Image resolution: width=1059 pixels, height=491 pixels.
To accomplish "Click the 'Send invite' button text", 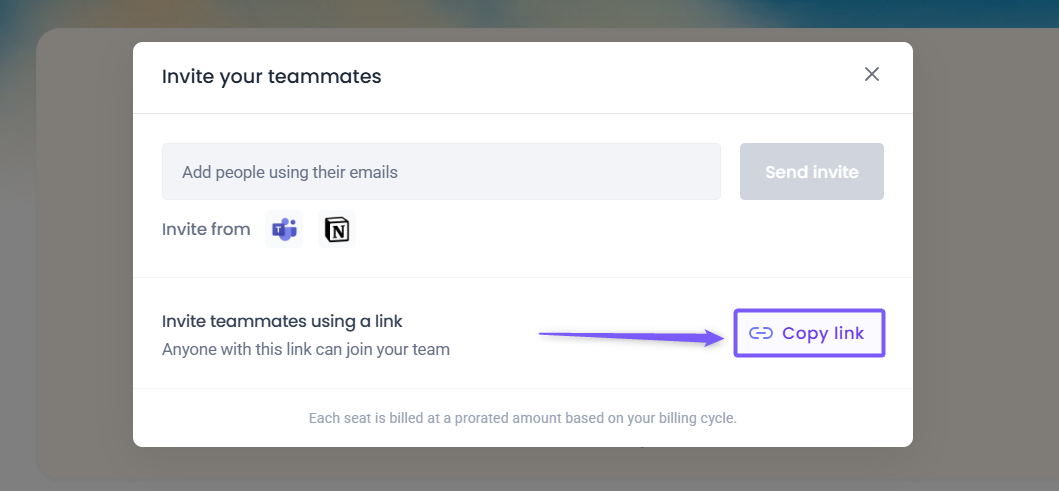I will (811, 172).
